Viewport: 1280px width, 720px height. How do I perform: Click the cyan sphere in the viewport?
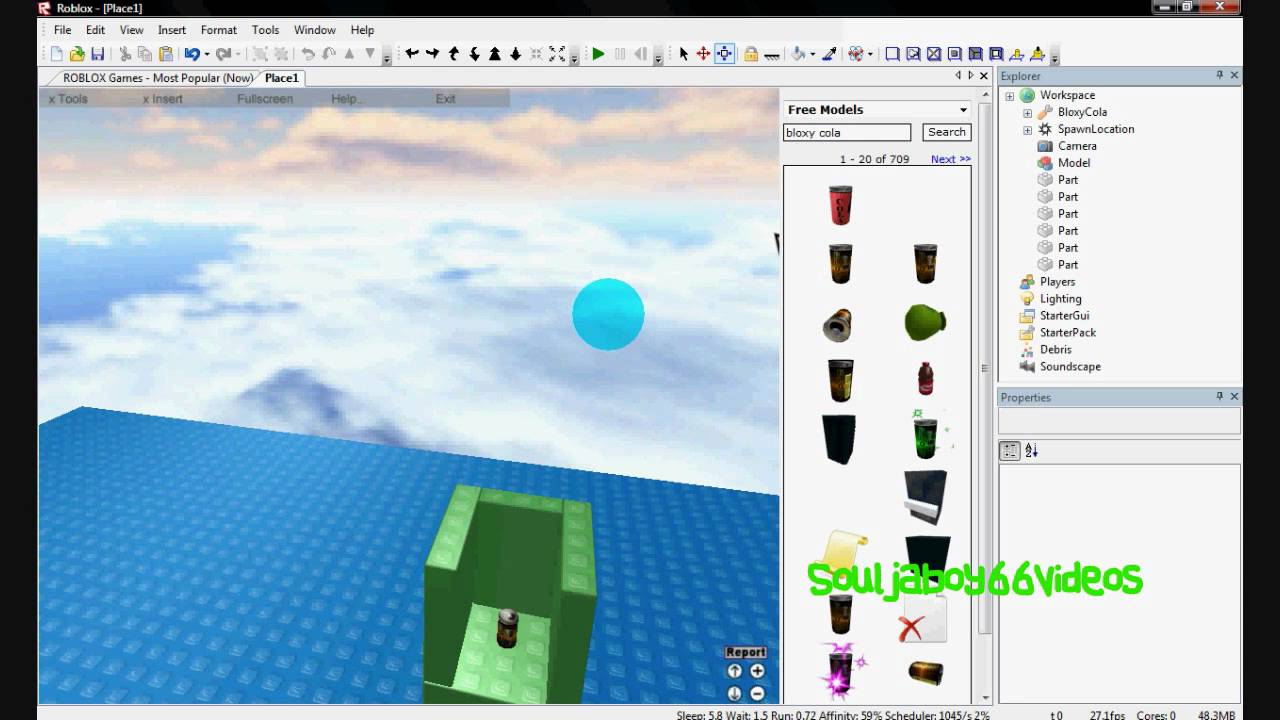point(608,314)
